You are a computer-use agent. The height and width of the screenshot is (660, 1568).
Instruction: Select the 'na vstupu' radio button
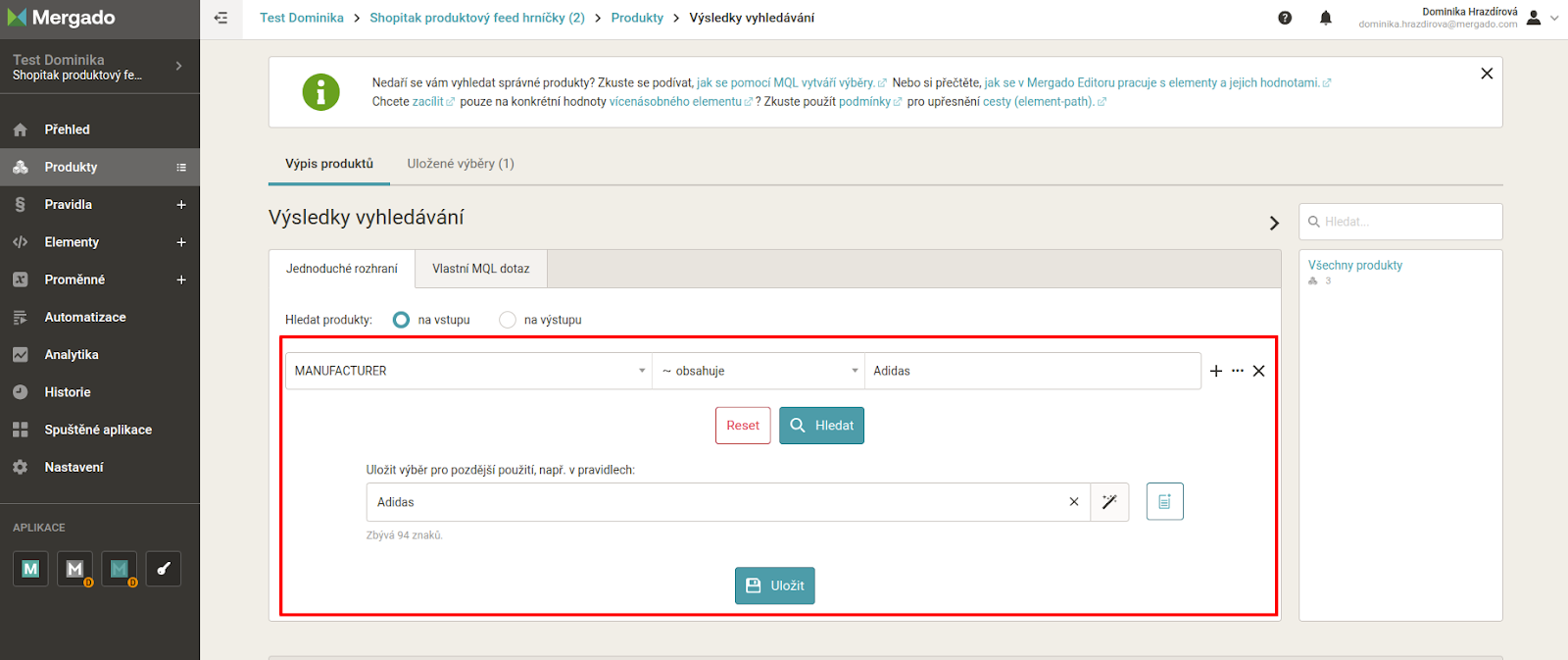[x=401, y=320]
